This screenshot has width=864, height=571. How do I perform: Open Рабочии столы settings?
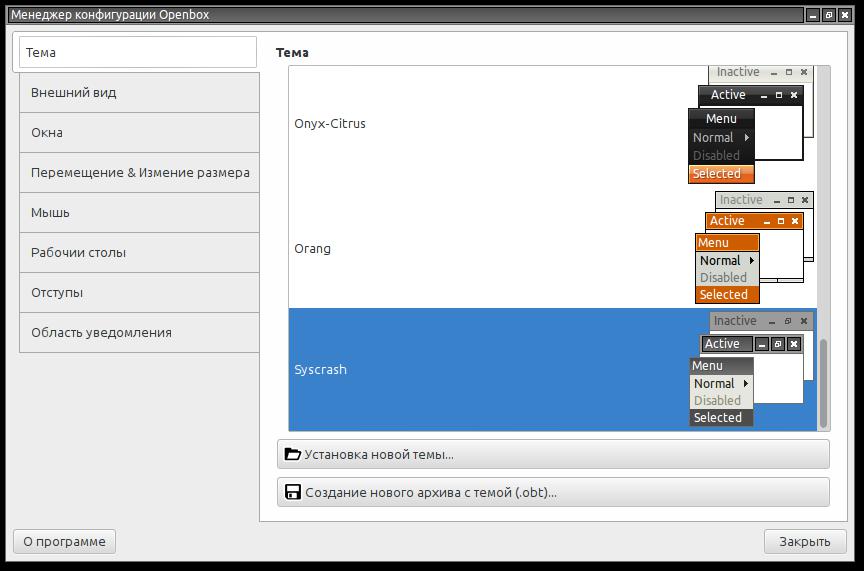(x=139, y=252)
